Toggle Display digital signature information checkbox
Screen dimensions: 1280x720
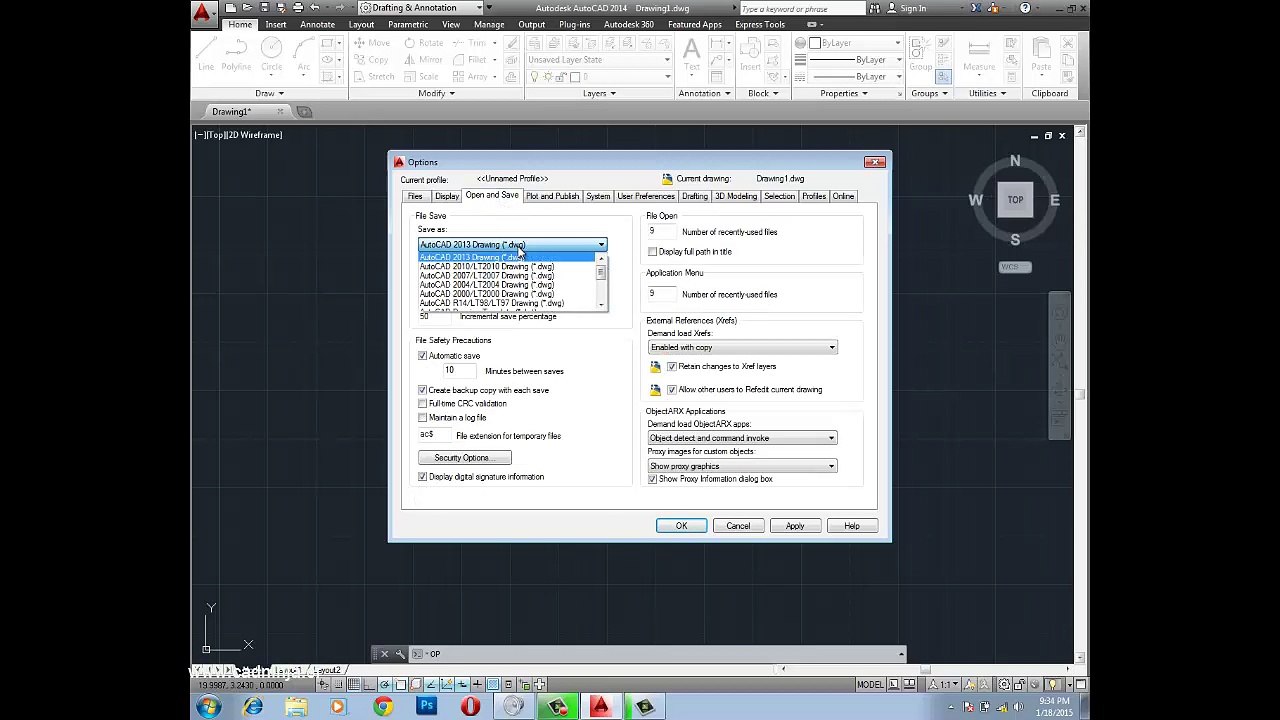(422, 477)
